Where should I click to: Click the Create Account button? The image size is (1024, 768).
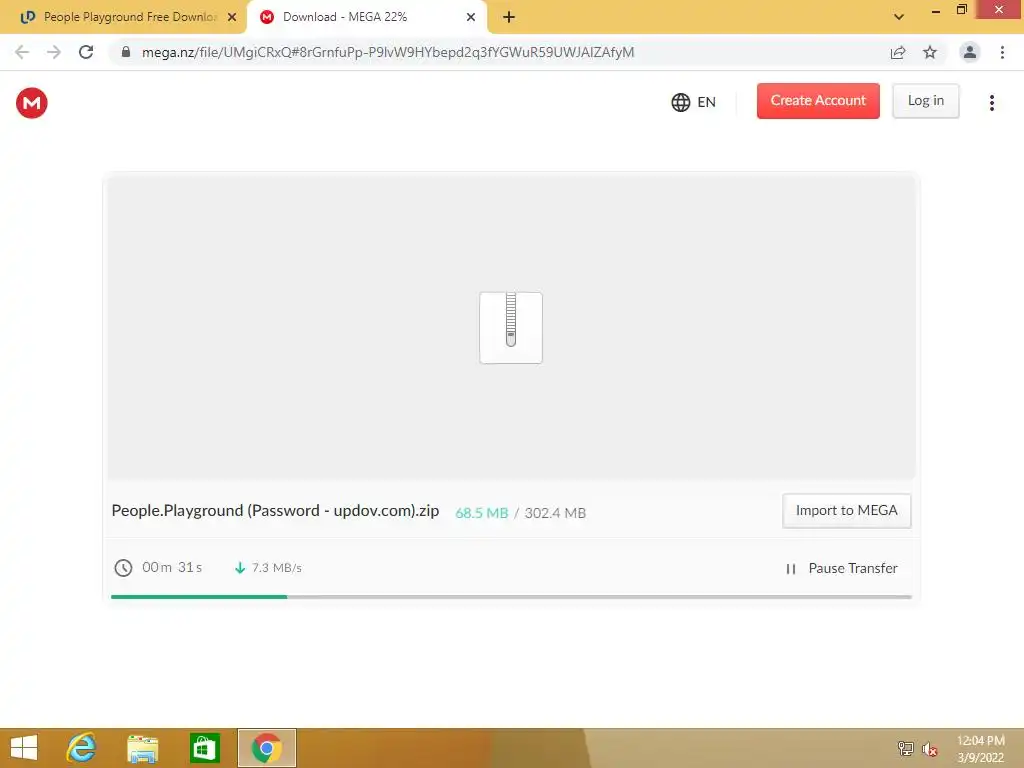[818, 101]
